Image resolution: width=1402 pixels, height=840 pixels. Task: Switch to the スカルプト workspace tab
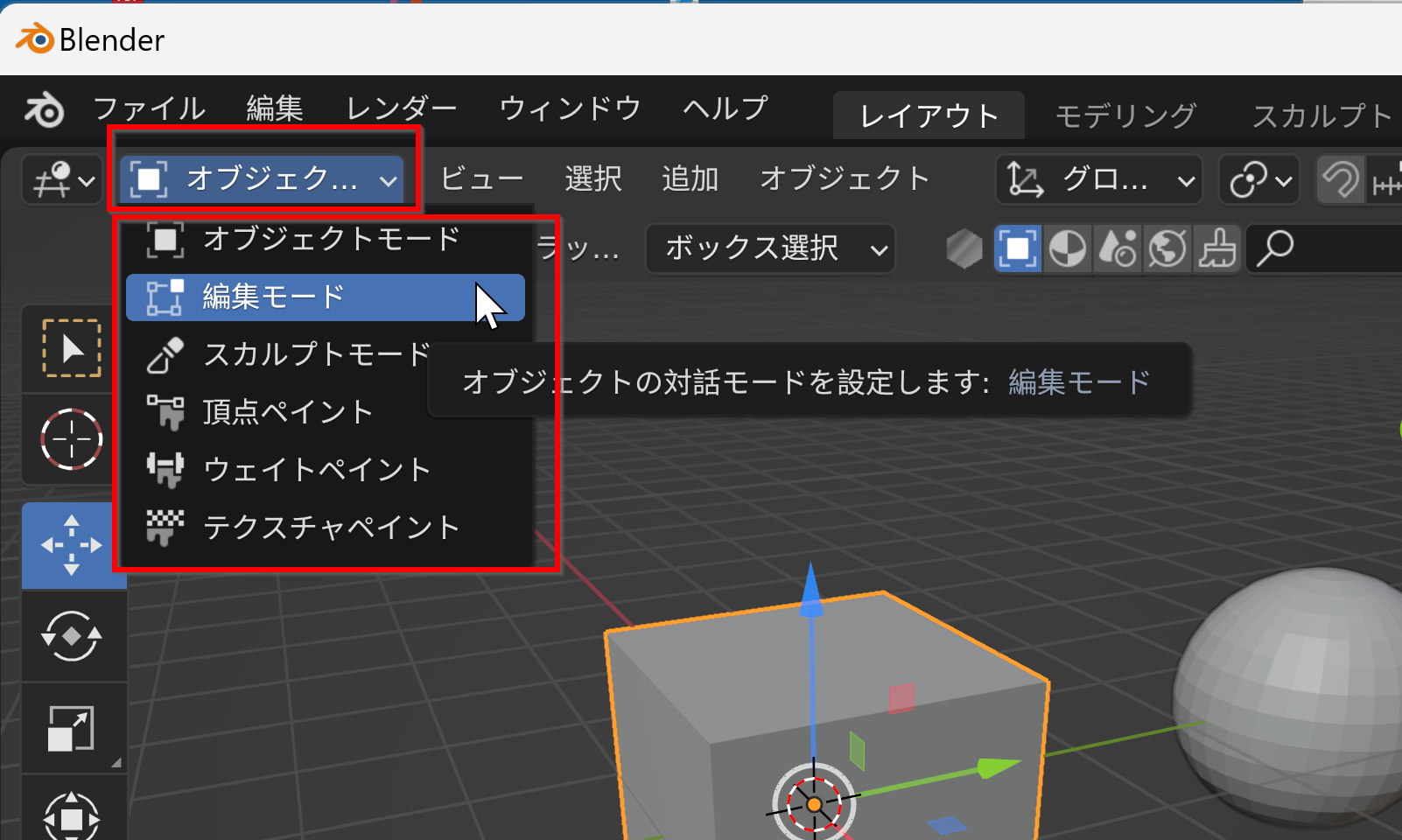click(1321, 115)
